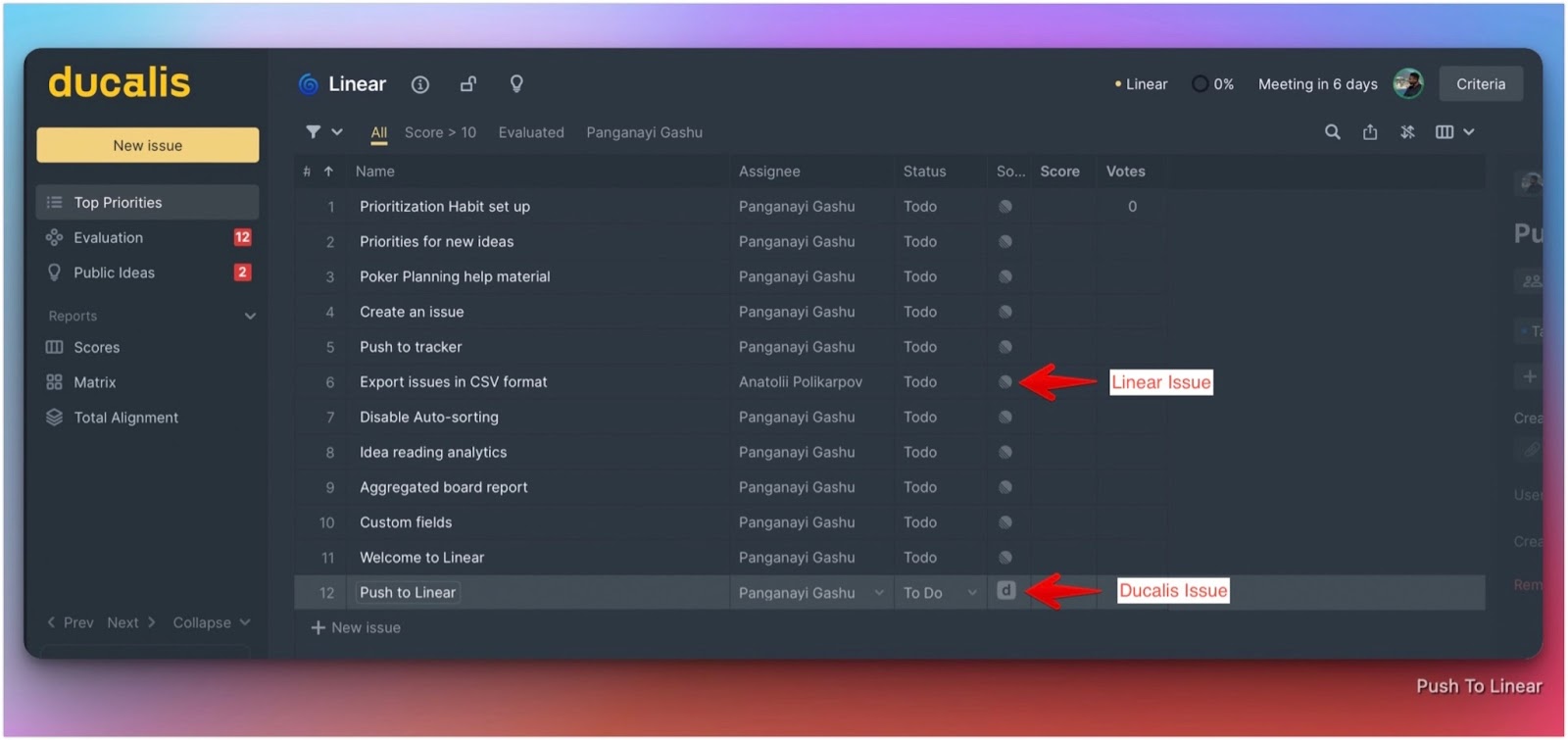The width and height of the screenshot is (1568, 740).
Task: Open the columns layout icon
Action: coord(1445,131)
